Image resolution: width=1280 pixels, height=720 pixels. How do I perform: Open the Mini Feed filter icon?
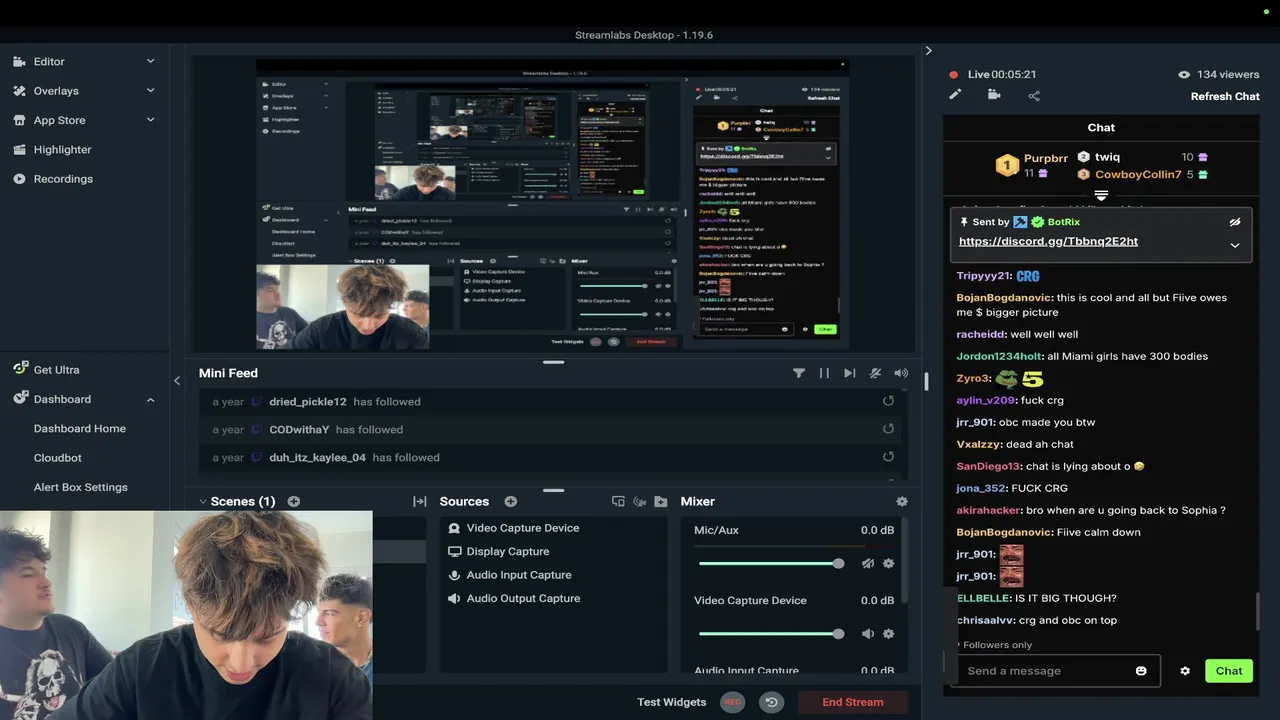click(x=799, y=373)
